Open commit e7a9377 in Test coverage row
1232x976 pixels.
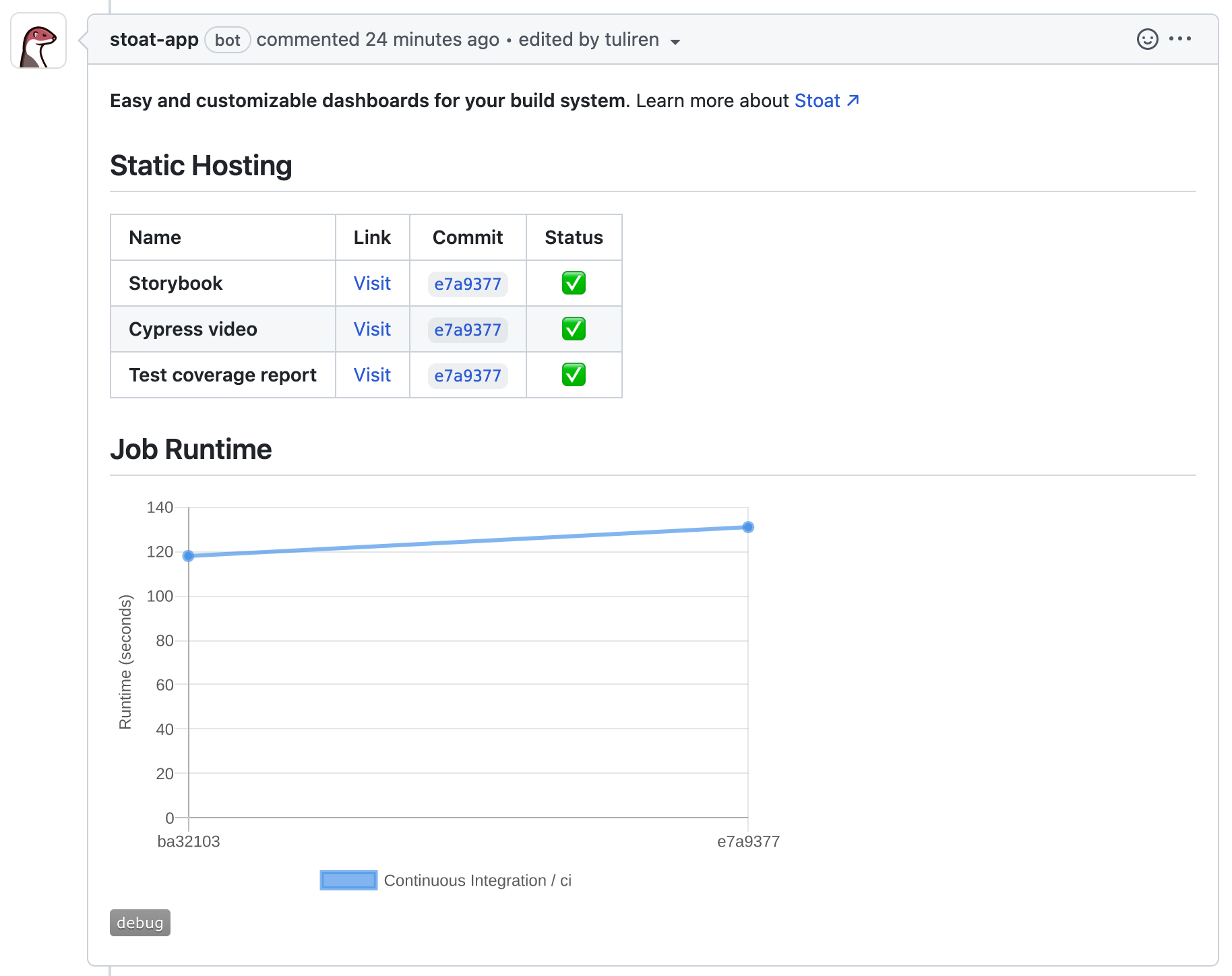coord(468,375)
